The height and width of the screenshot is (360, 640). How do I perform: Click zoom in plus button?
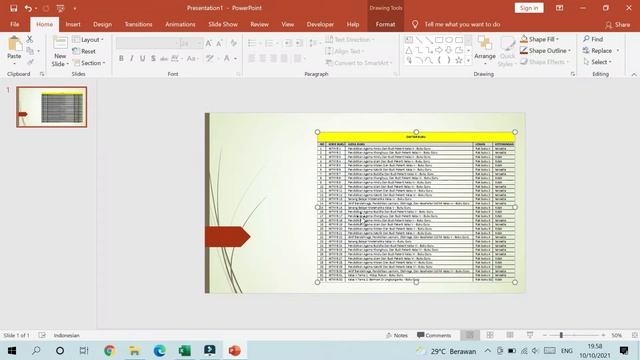[x=603, y=335]
